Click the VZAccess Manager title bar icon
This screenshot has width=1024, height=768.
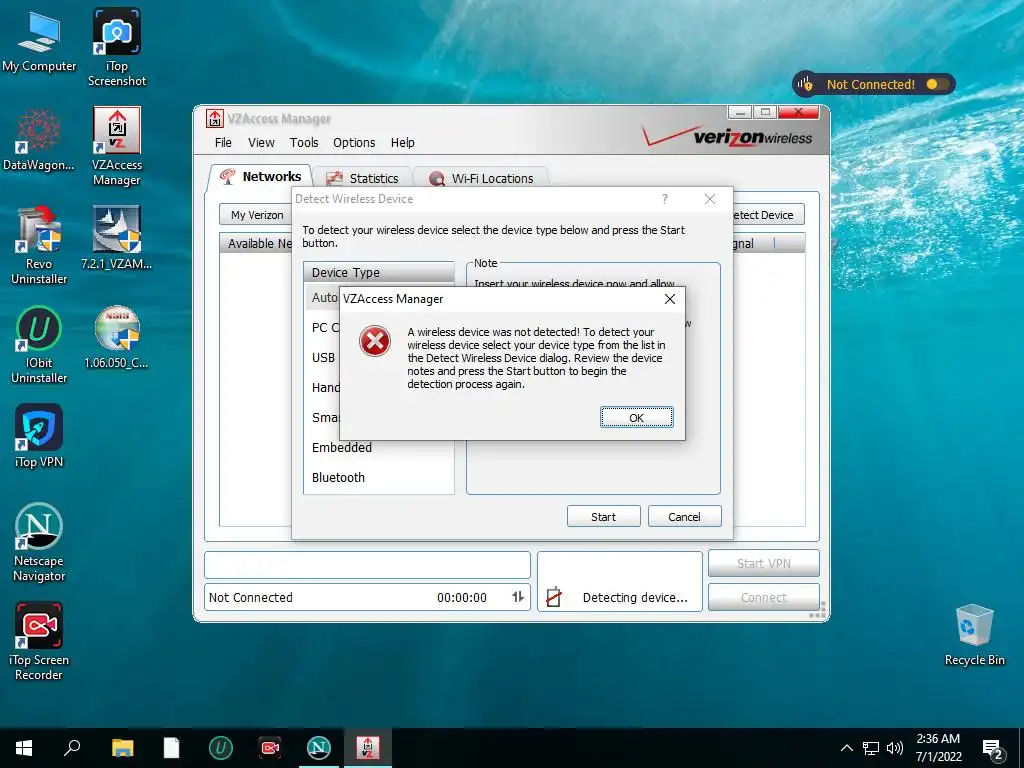pyautogui.click(x=214, y=118)
